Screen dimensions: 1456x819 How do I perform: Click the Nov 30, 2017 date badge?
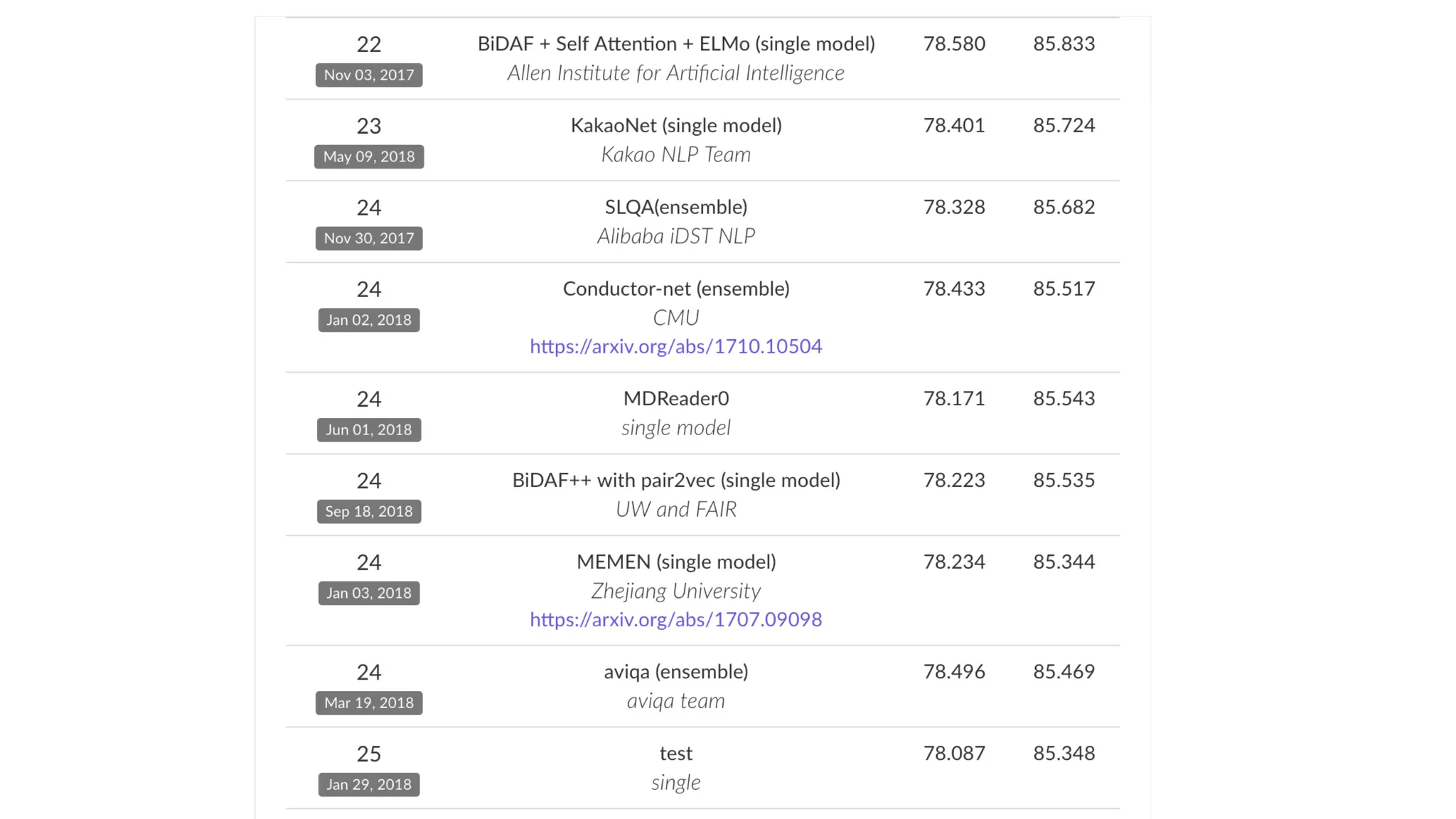pyautogui.click(x=369, y=238)
